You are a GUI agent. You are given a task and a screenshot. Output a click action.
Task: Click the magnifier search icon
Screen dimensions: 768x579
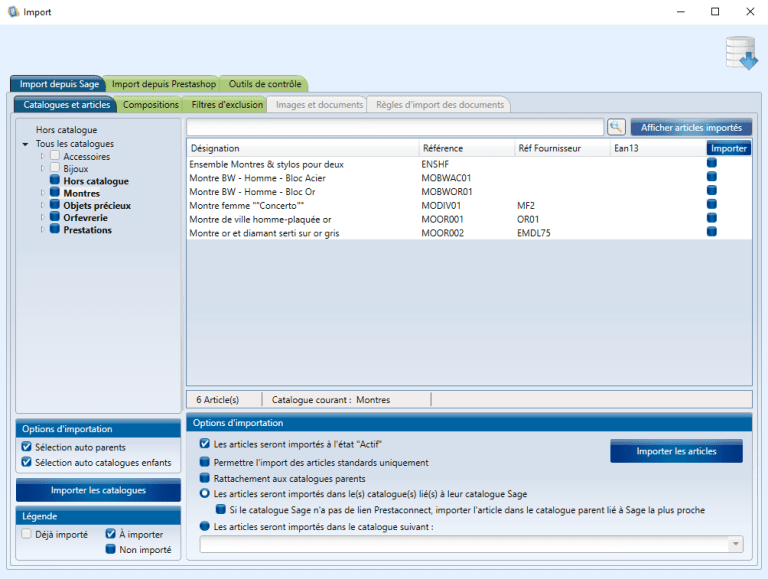point(616,127)
